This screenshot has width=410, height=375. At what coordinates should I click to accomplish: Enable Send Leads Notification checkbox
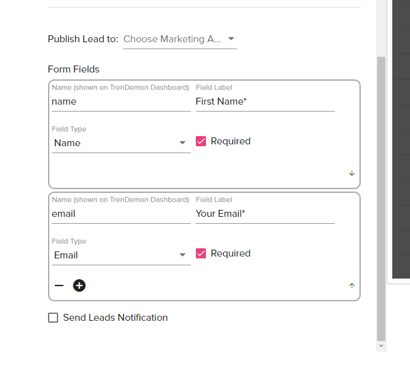[x=53, y=318]
